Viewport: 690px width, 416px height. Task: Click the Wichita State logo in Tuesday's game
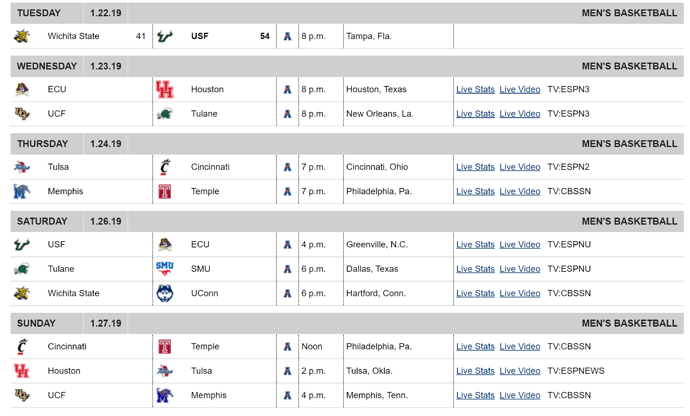point(22,36)
